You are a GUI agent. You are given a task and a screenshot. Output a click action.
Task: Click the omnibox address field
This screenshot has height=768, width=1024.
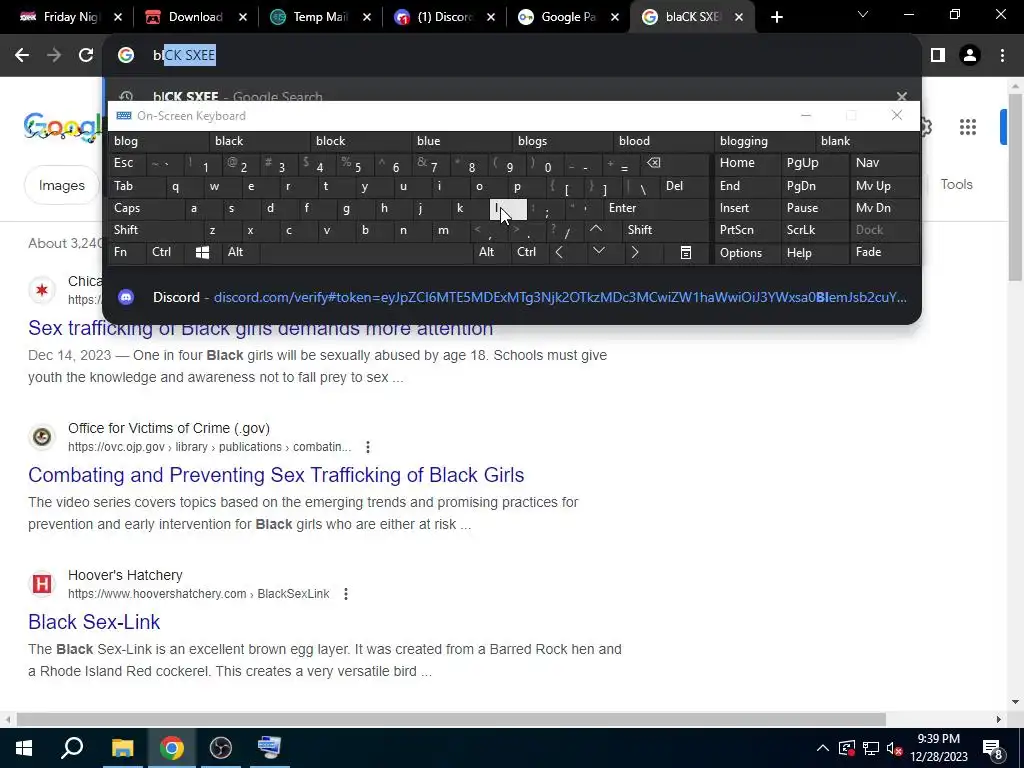coord(513,56)
